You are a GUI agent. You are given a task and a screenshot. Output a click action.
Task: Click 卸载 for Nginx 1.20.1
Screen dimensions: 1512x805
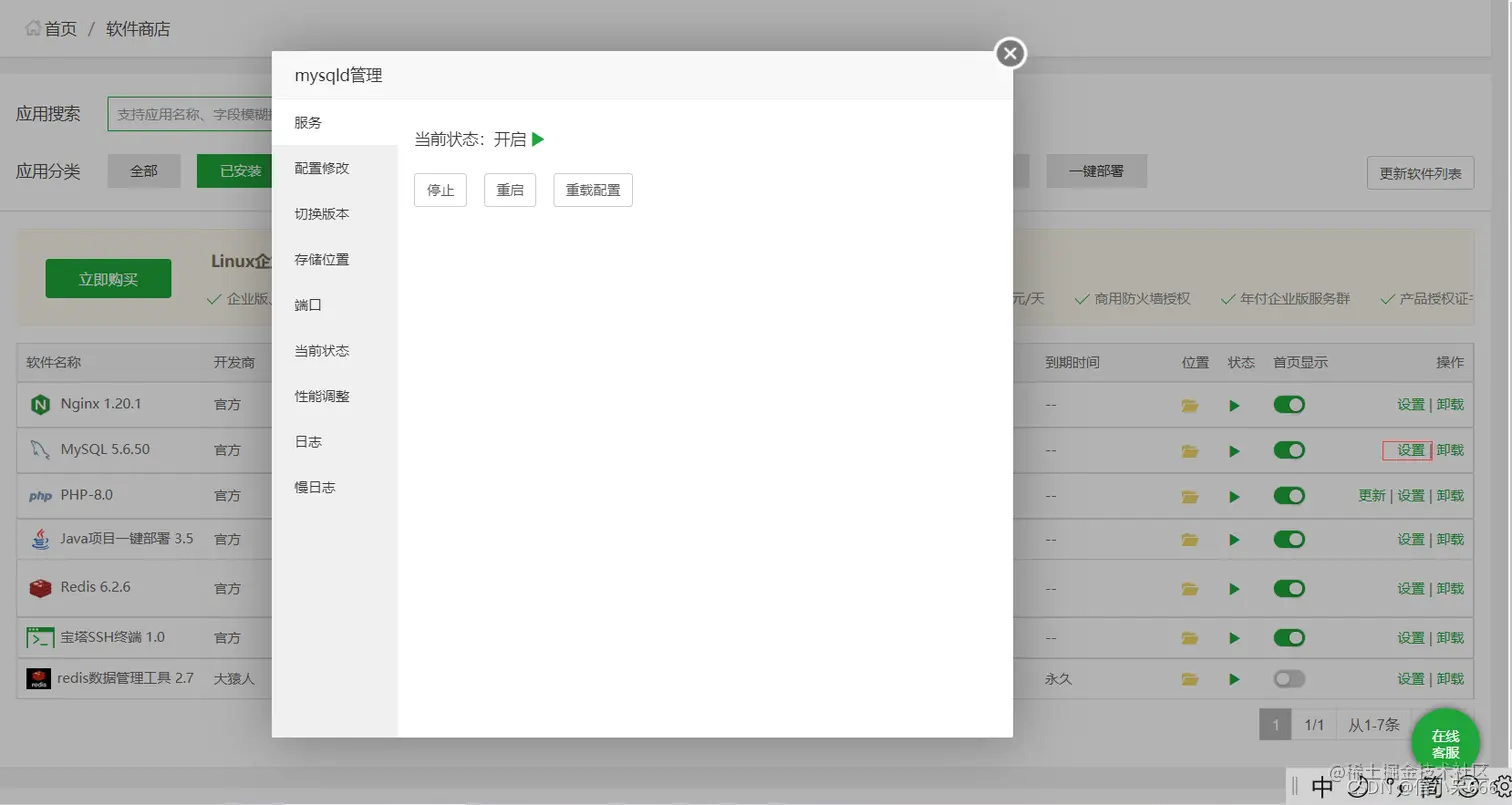click(1450, 405)
